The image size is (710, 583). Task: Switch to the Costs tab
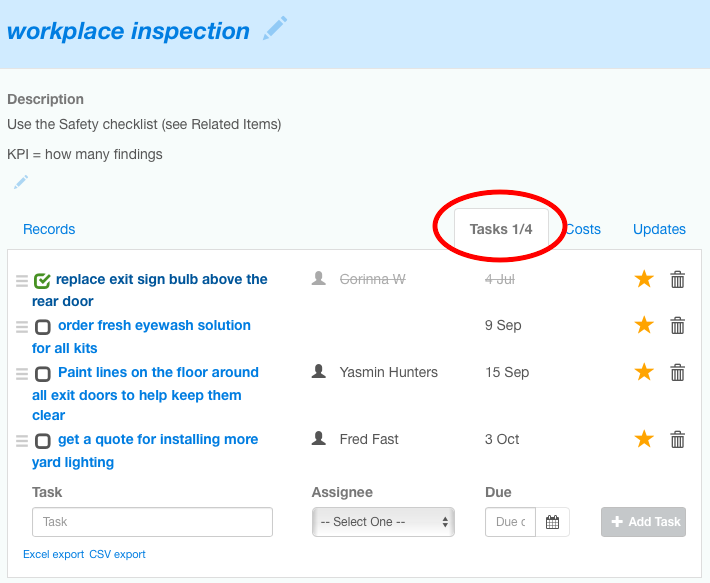tap(583, 229)
